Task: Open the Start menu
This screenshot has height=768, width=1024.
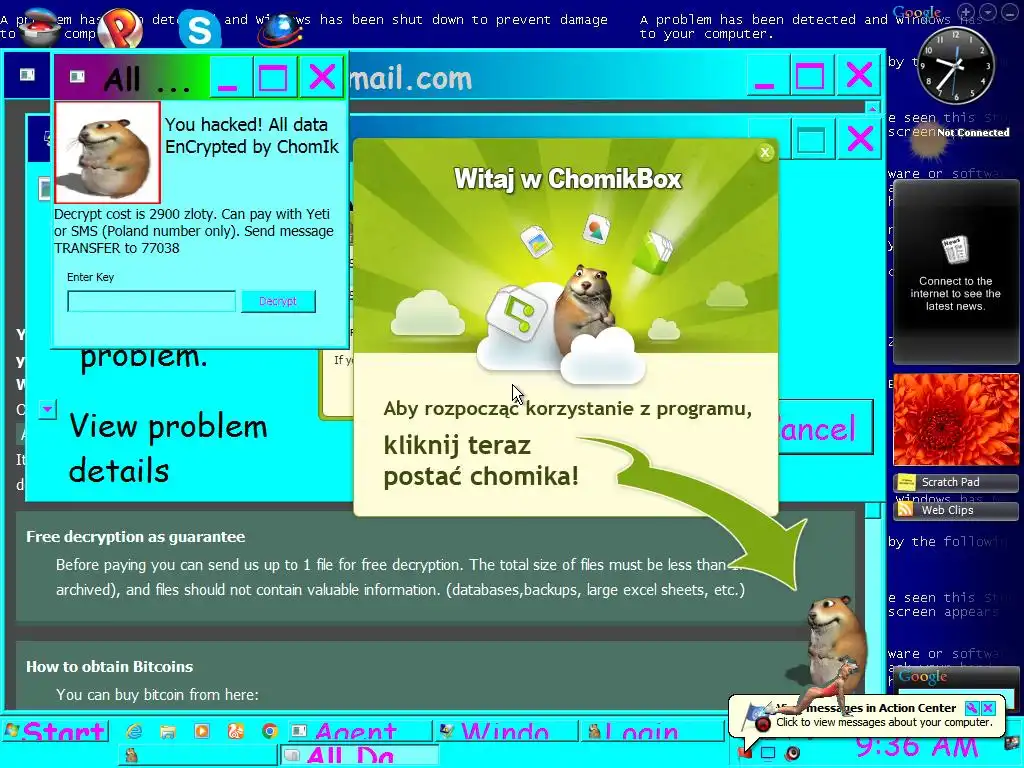Action: (x=55, y=731)
